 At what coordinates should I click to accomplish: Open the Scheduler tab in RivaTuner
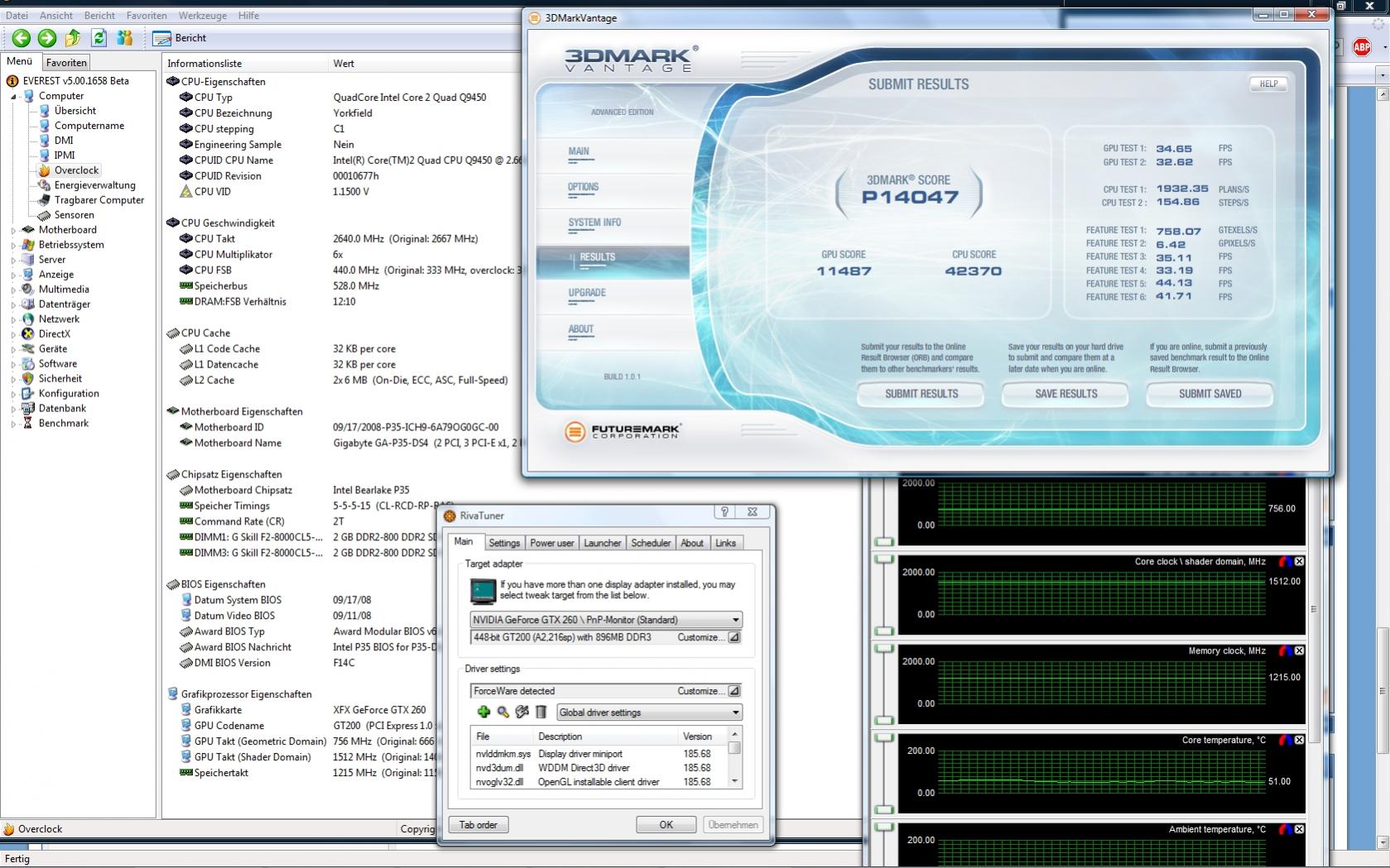(x=651, y=543)
